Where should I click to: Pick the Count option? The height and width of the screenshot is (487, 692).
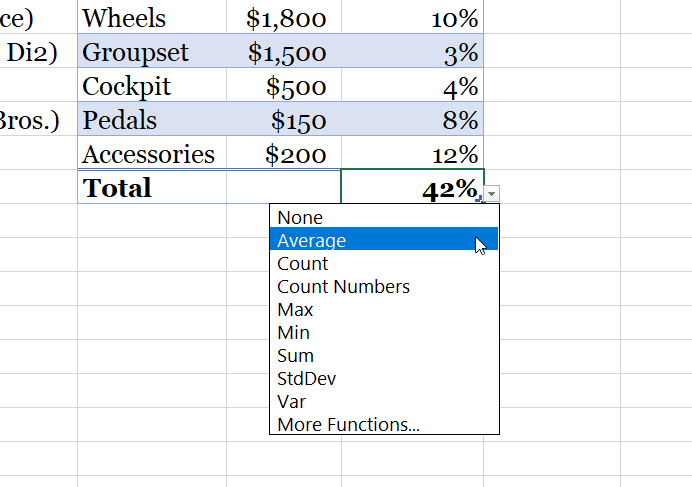(x=384, y=264)
